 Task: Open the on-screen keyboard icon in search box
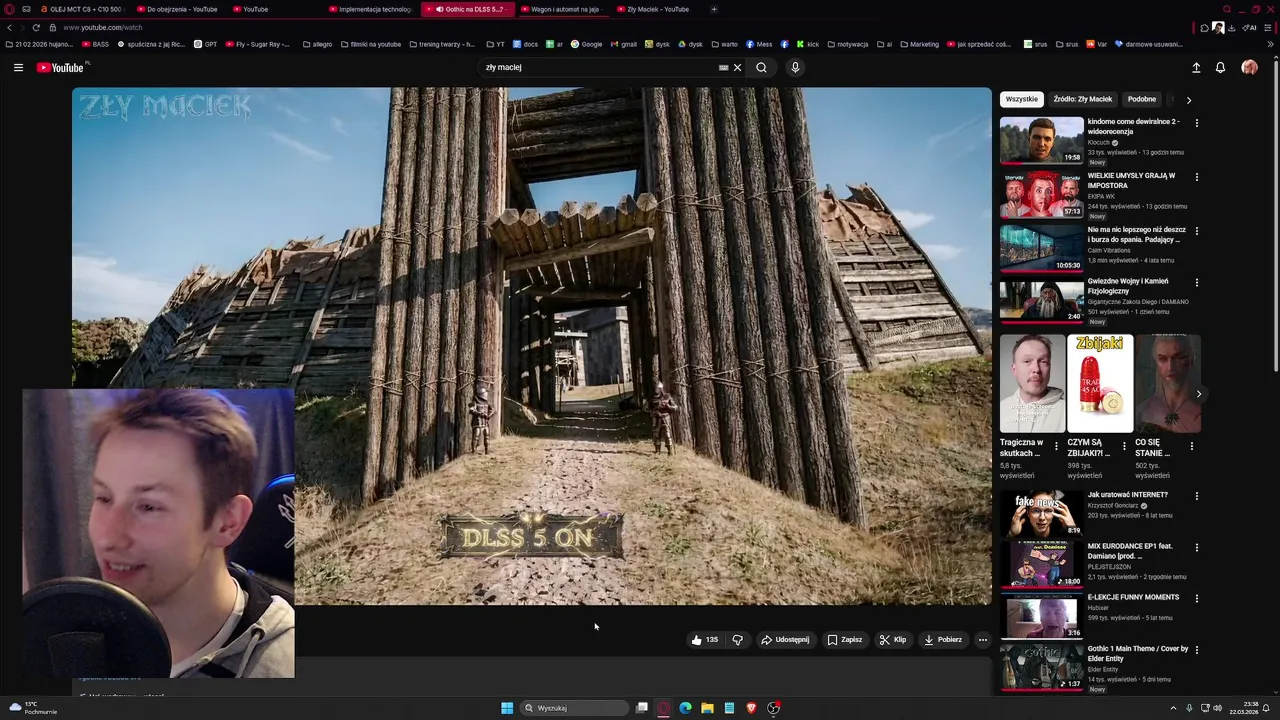point(723,68)
